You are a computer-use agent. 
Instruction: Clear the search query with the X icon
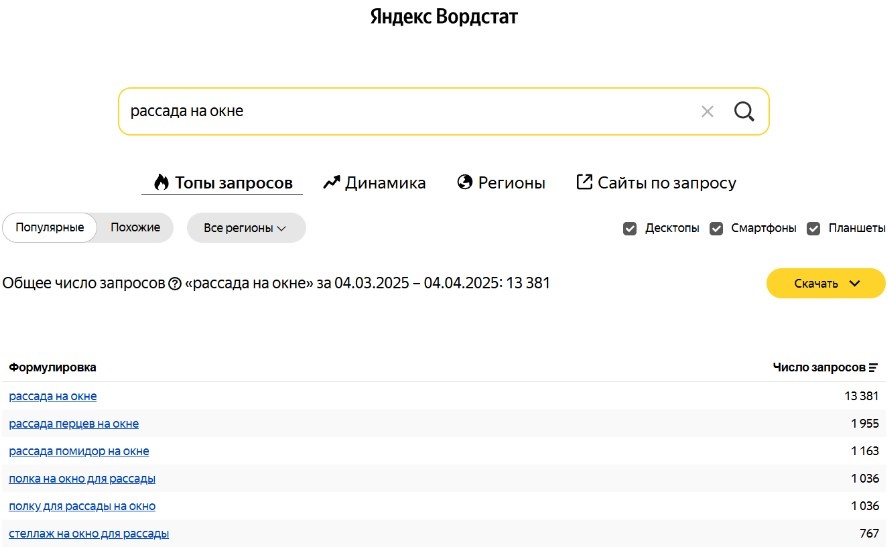[707, 112]
